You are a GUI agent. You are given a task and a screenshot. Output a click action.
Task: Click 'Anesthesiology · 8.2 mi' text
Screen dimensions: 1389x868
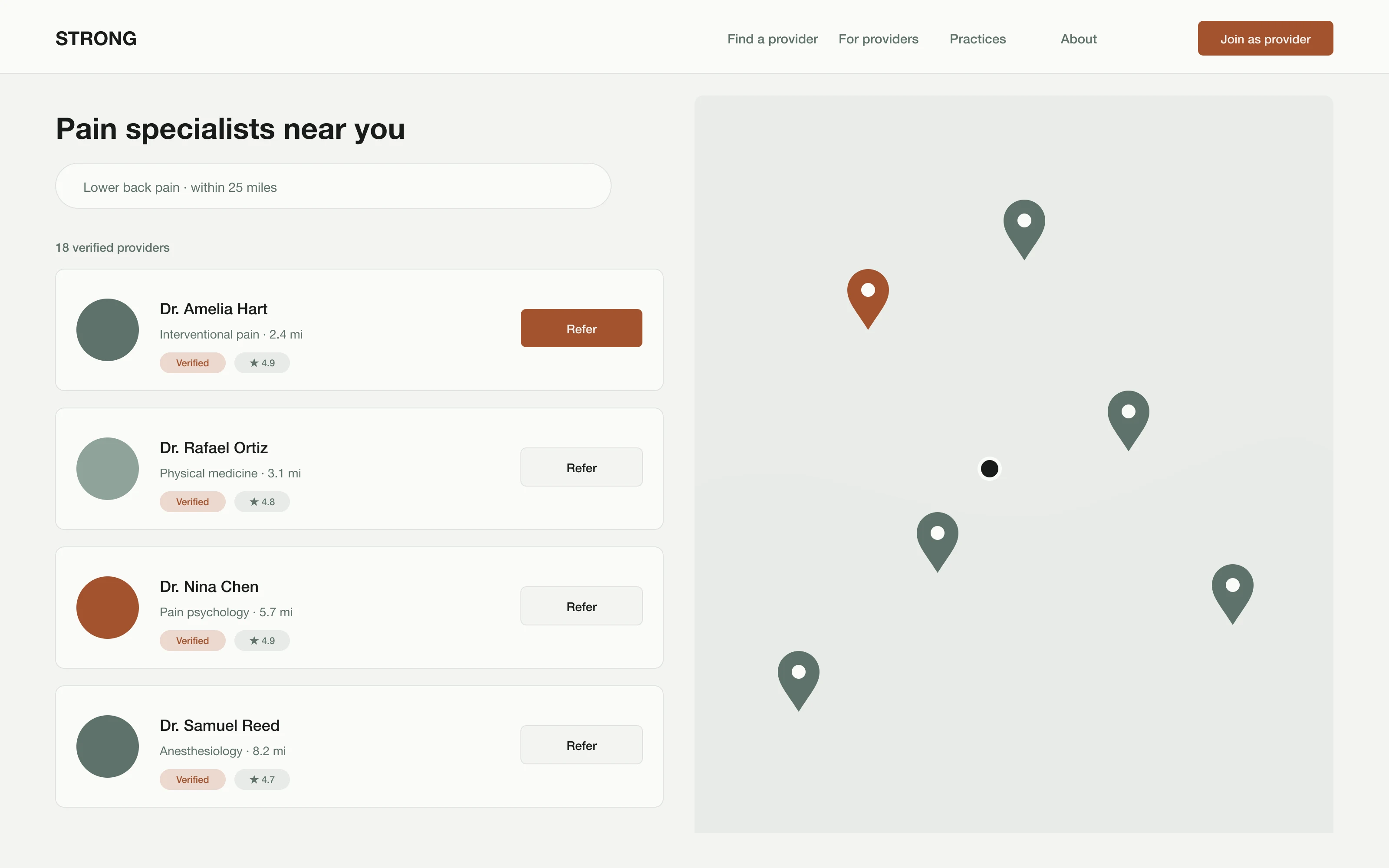click(223, 751)
